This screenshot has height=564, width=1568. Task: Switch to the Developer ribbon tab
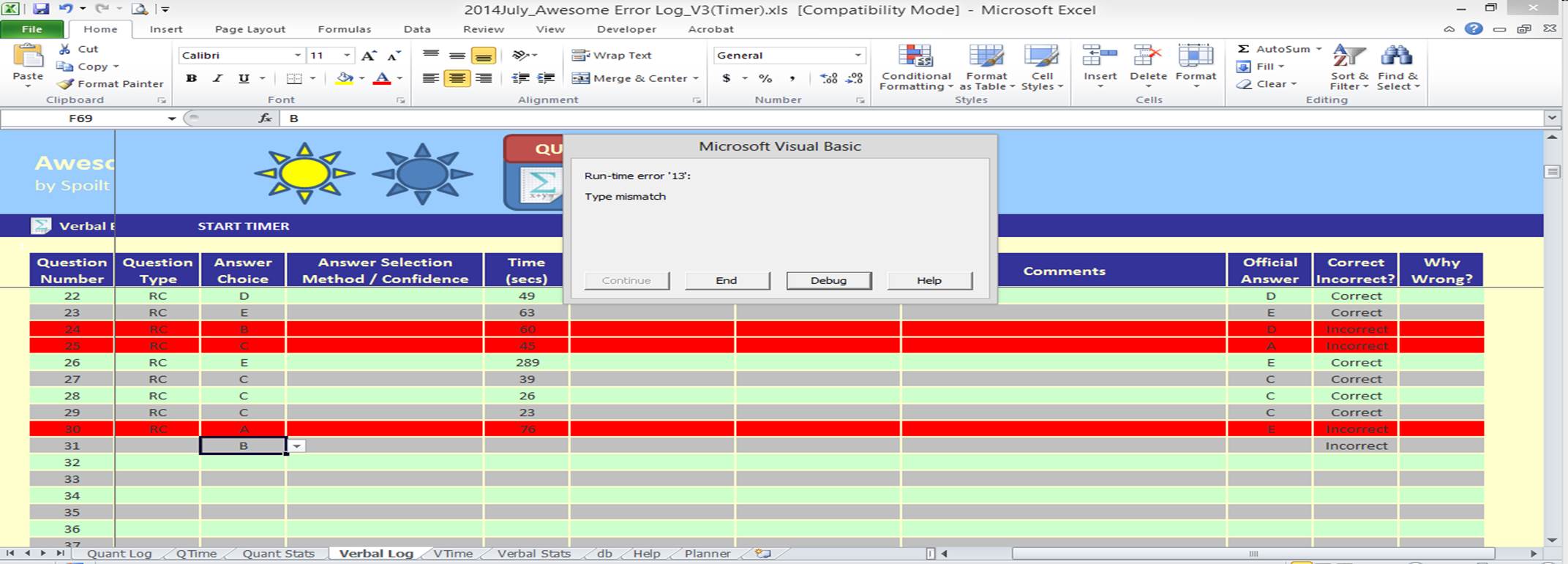click(x=626, y=29)
